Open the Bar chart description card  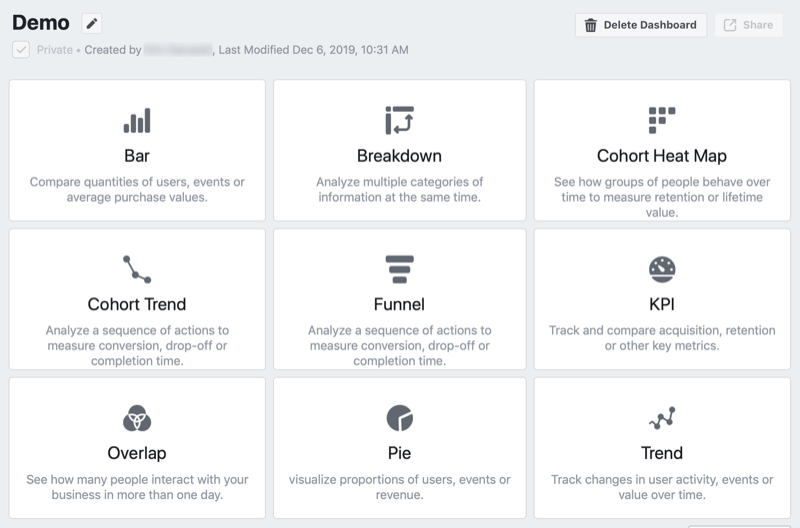coord(137,150)
